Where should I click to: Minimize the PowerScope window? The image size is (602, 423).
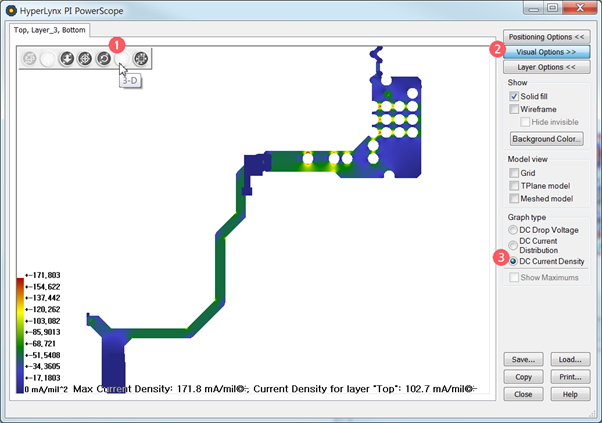pos(533,8)
